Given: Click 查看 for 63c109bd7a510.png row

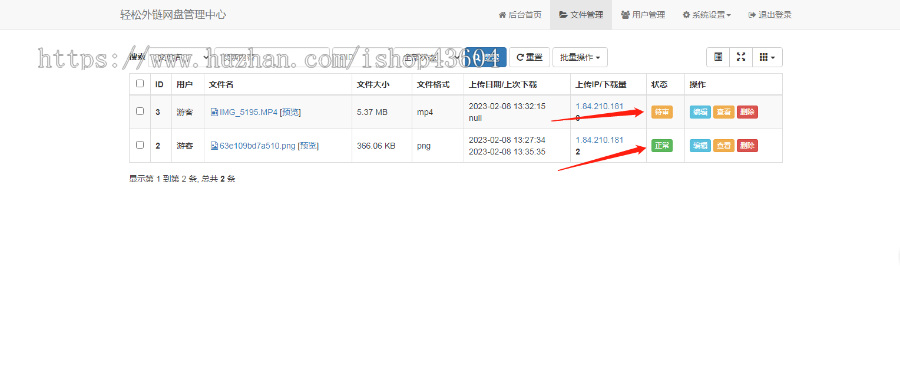Looking at the screenshot, I should click(724, 146).
